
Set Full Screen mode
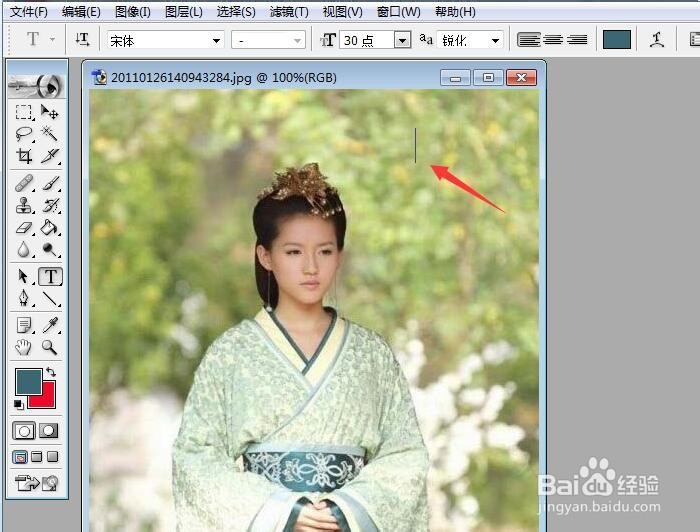53,457
